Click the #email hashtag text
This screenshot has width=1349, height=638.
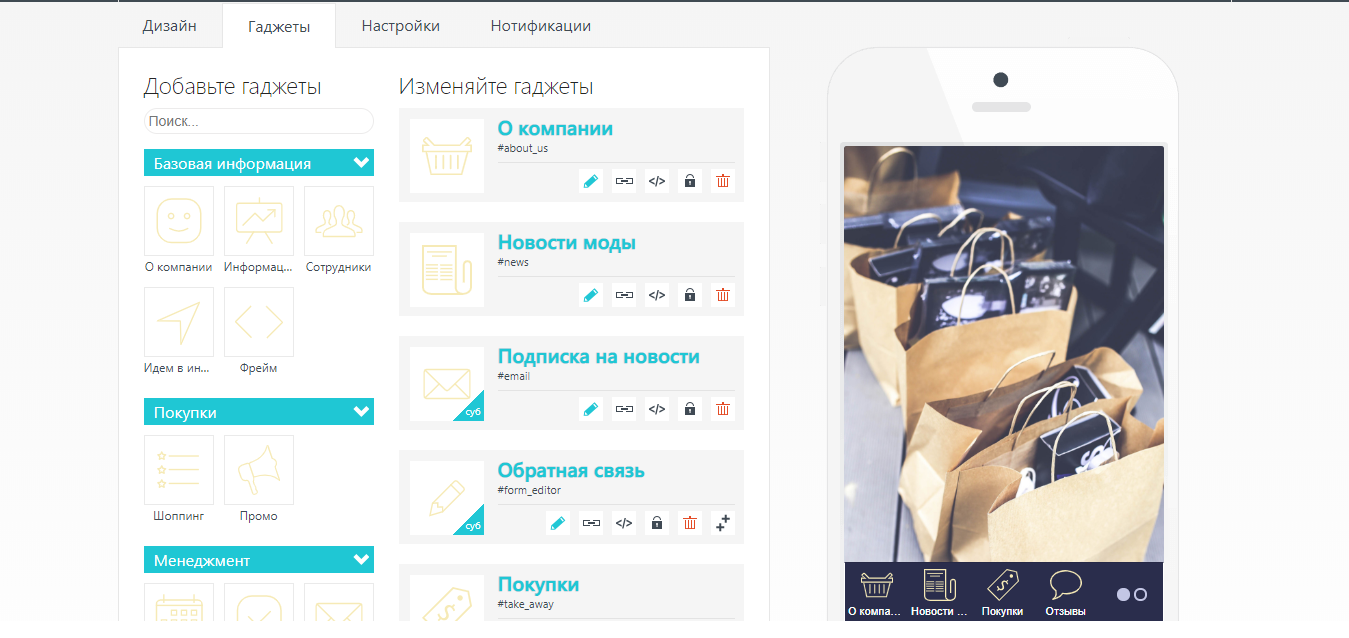click(514, 376)
